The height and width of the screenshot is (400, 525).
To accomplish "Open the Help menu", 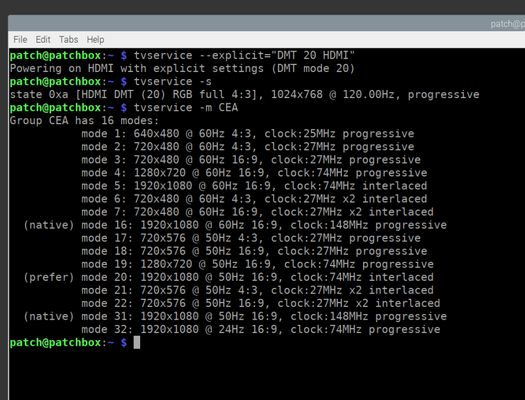I will (95, 39).
